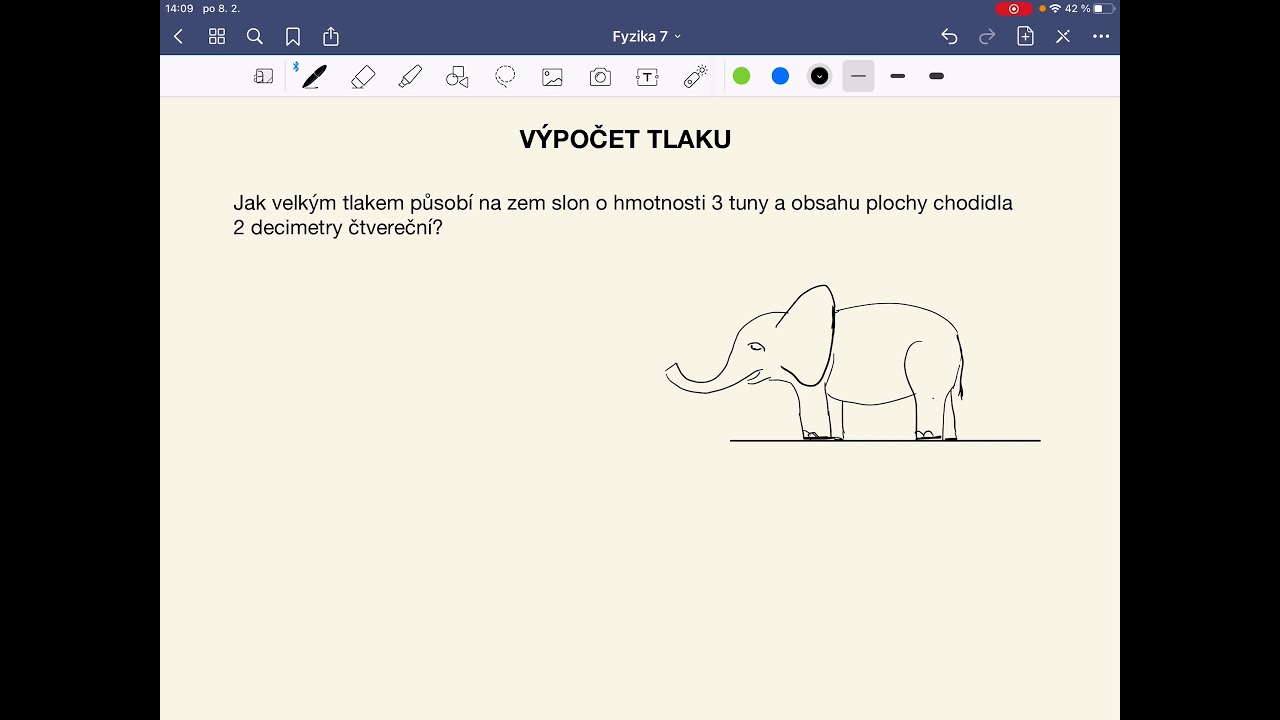The width and height of the screenshot is (1280, 720).
Task: Close editing with the pen-cross icon
Action: [x=1063, y=37]
